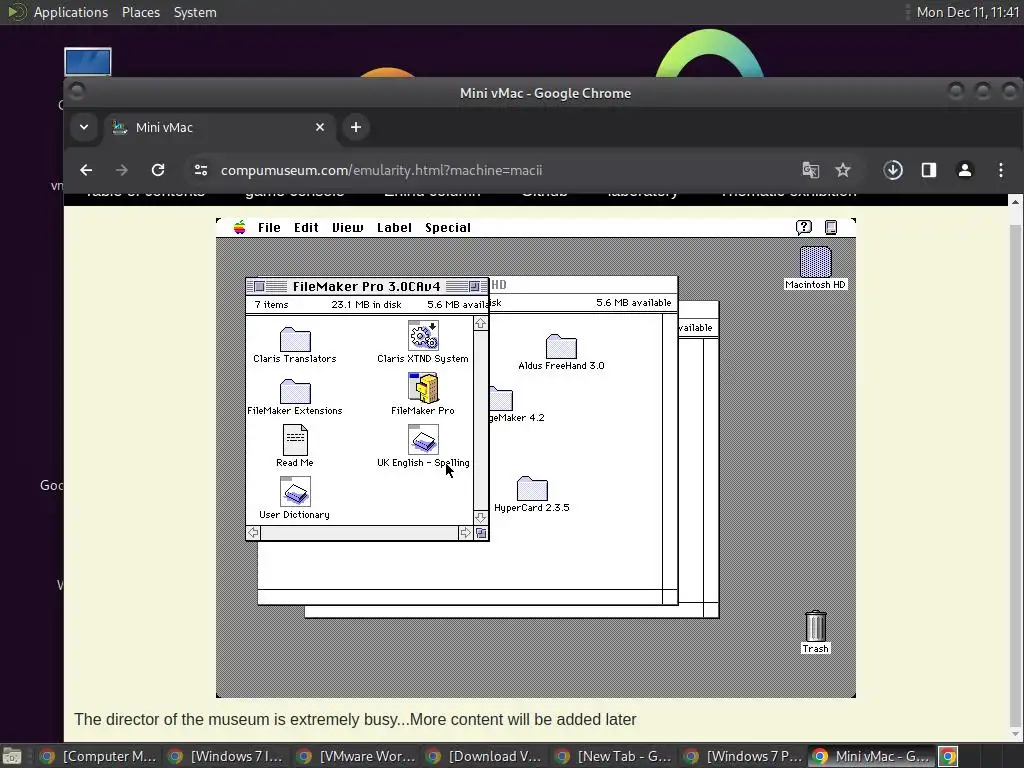View site information icon in address bar

[201, 170]
